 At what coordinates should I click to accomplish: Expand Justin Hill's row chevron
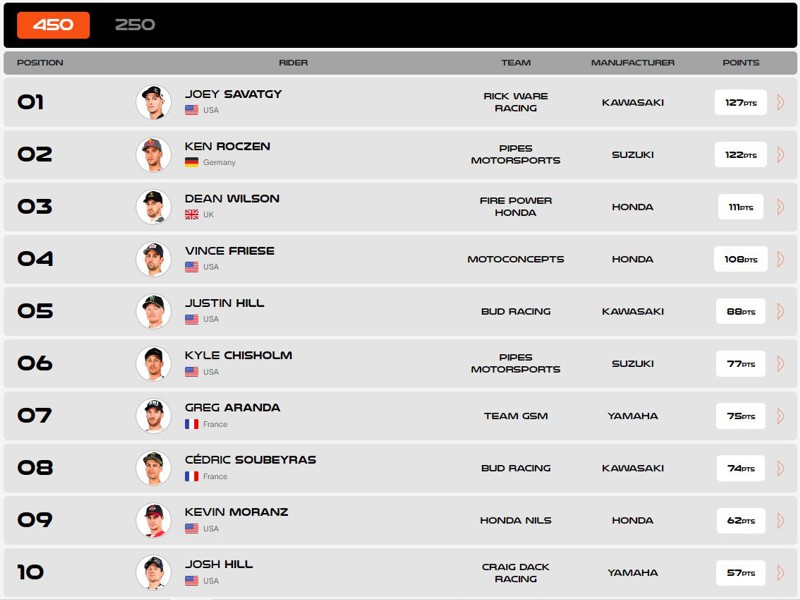[x=780, y=311]
